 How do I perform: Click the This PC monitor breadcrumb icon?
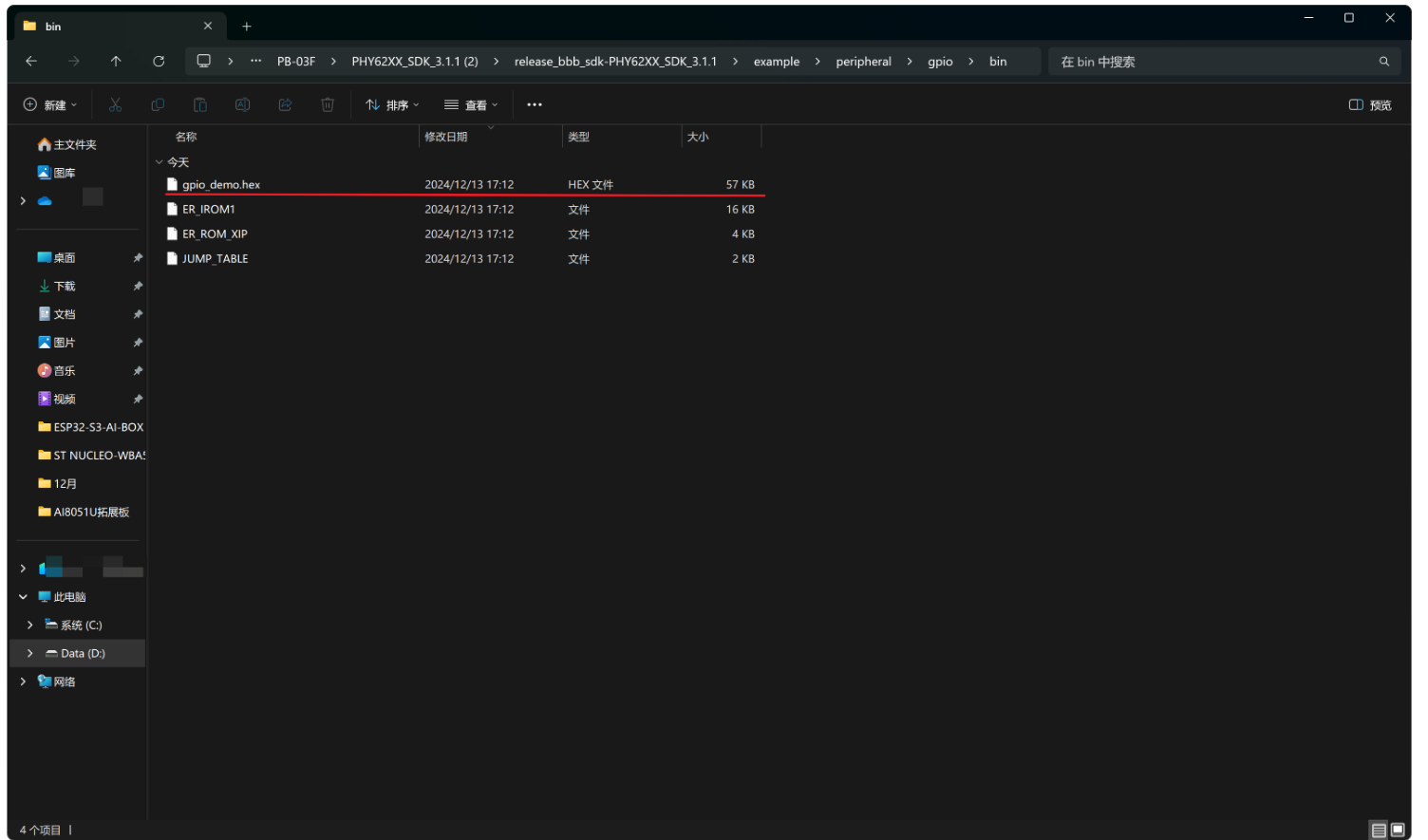click(x=203, y=61)
